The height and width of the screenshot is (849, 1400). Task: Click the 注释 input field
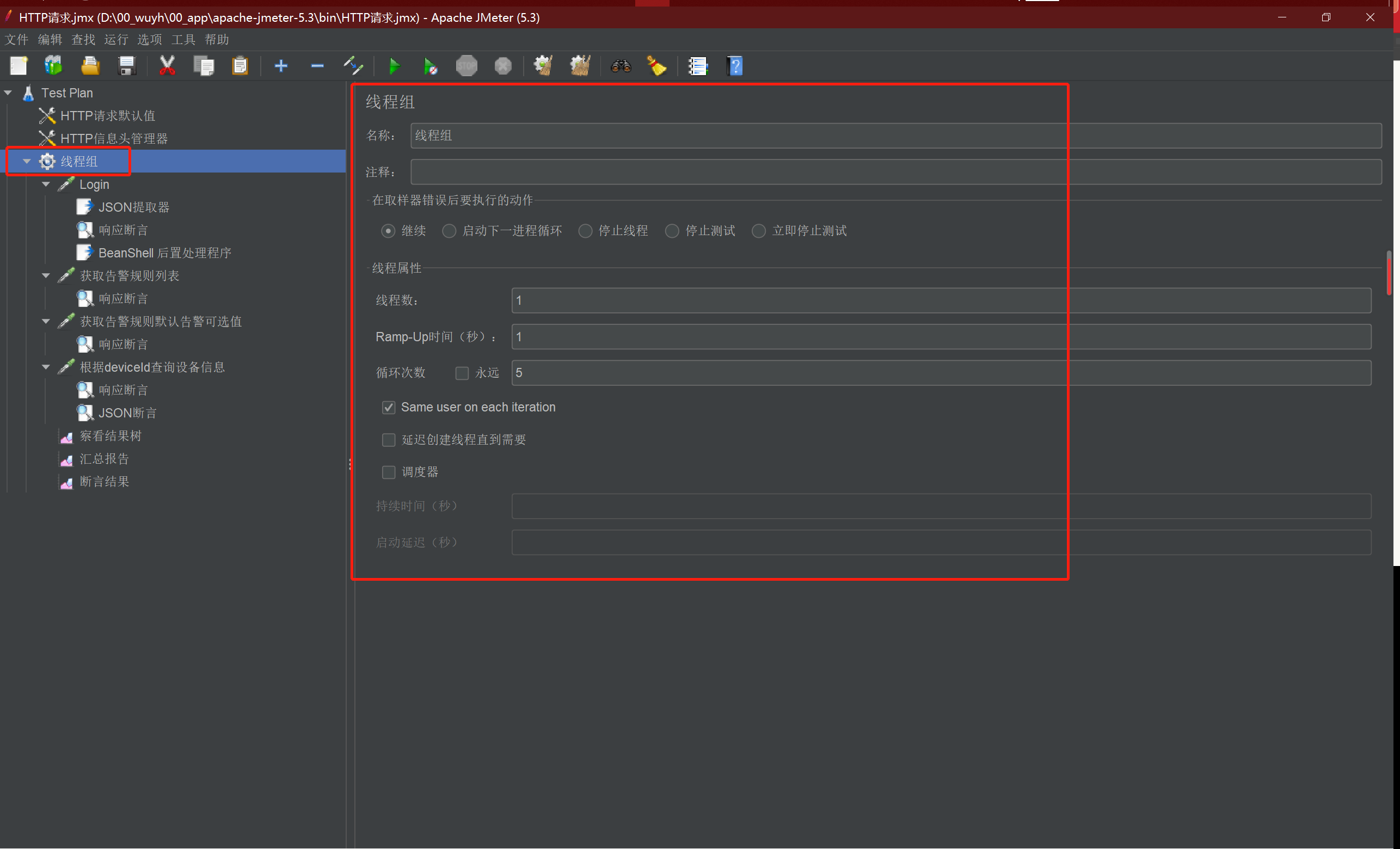click(x=896, y=171)
